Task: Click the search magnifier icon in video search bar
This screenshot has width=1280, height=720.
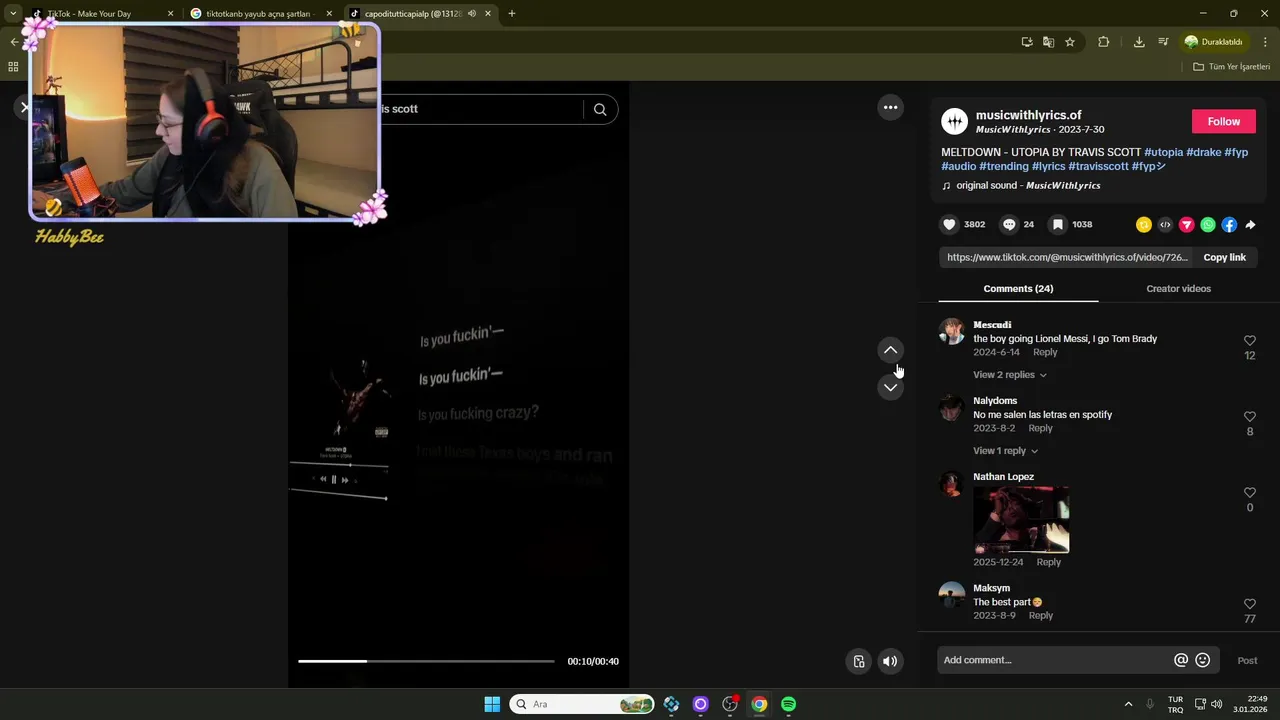Action: point(600,109)
